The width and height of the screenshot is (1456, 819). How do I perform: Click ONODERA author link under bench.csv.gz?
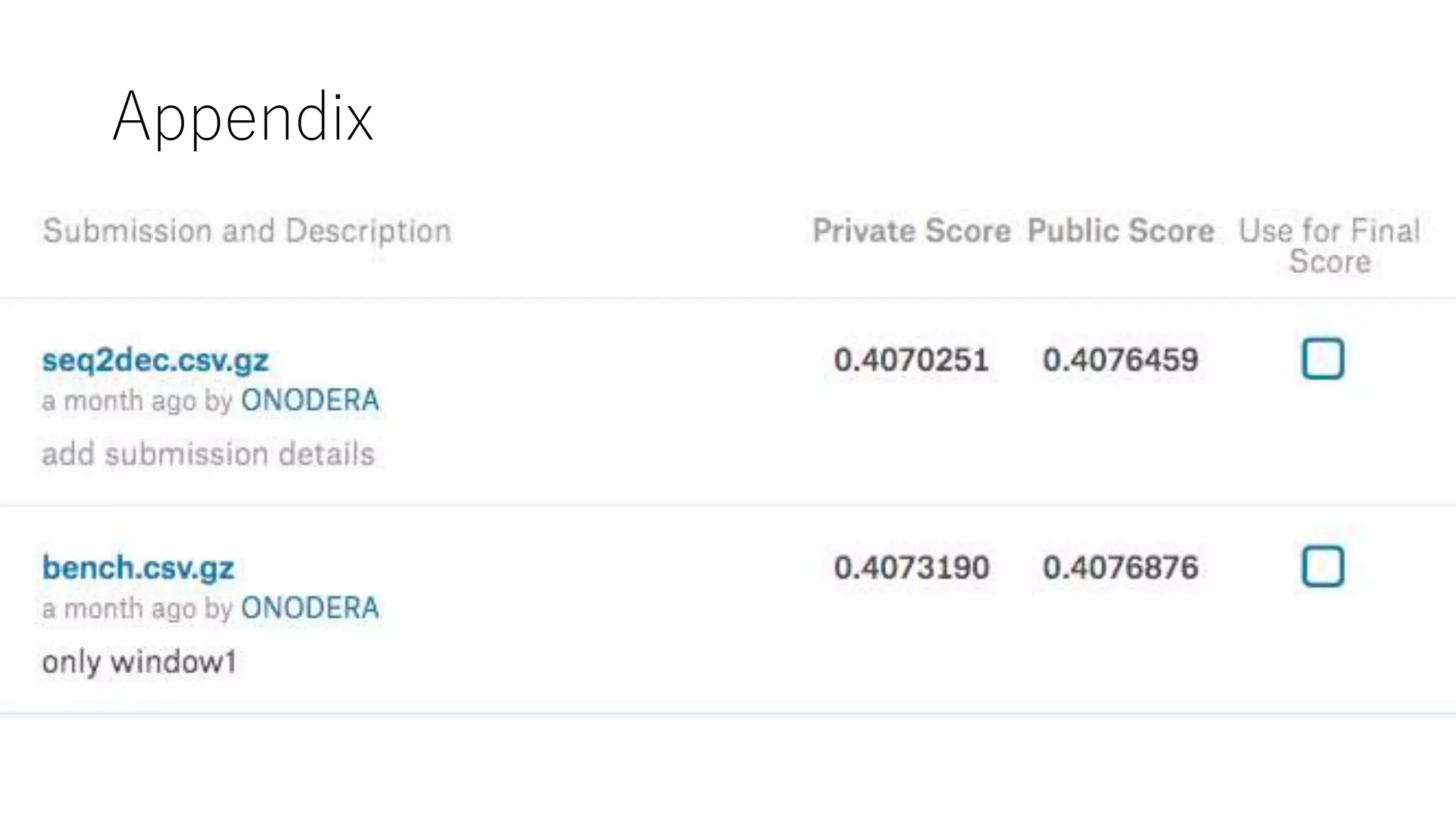(x=310, y=608)
